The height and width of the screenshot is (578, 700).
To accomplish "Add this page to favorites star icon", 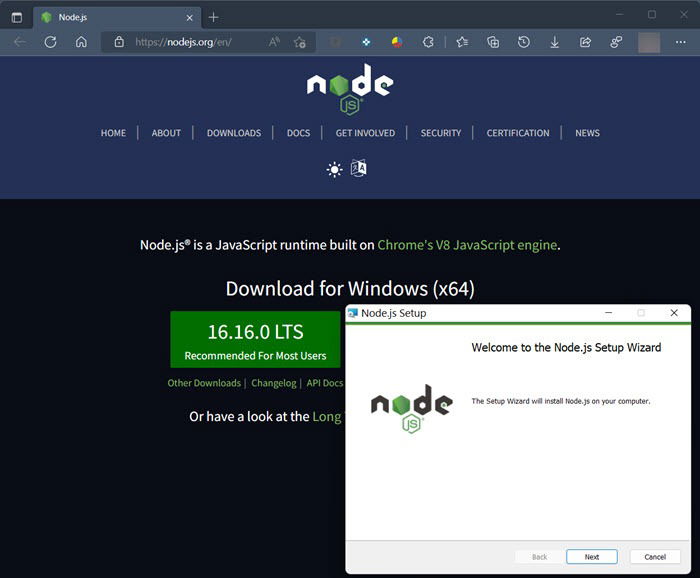I will (x=300, y=42).
